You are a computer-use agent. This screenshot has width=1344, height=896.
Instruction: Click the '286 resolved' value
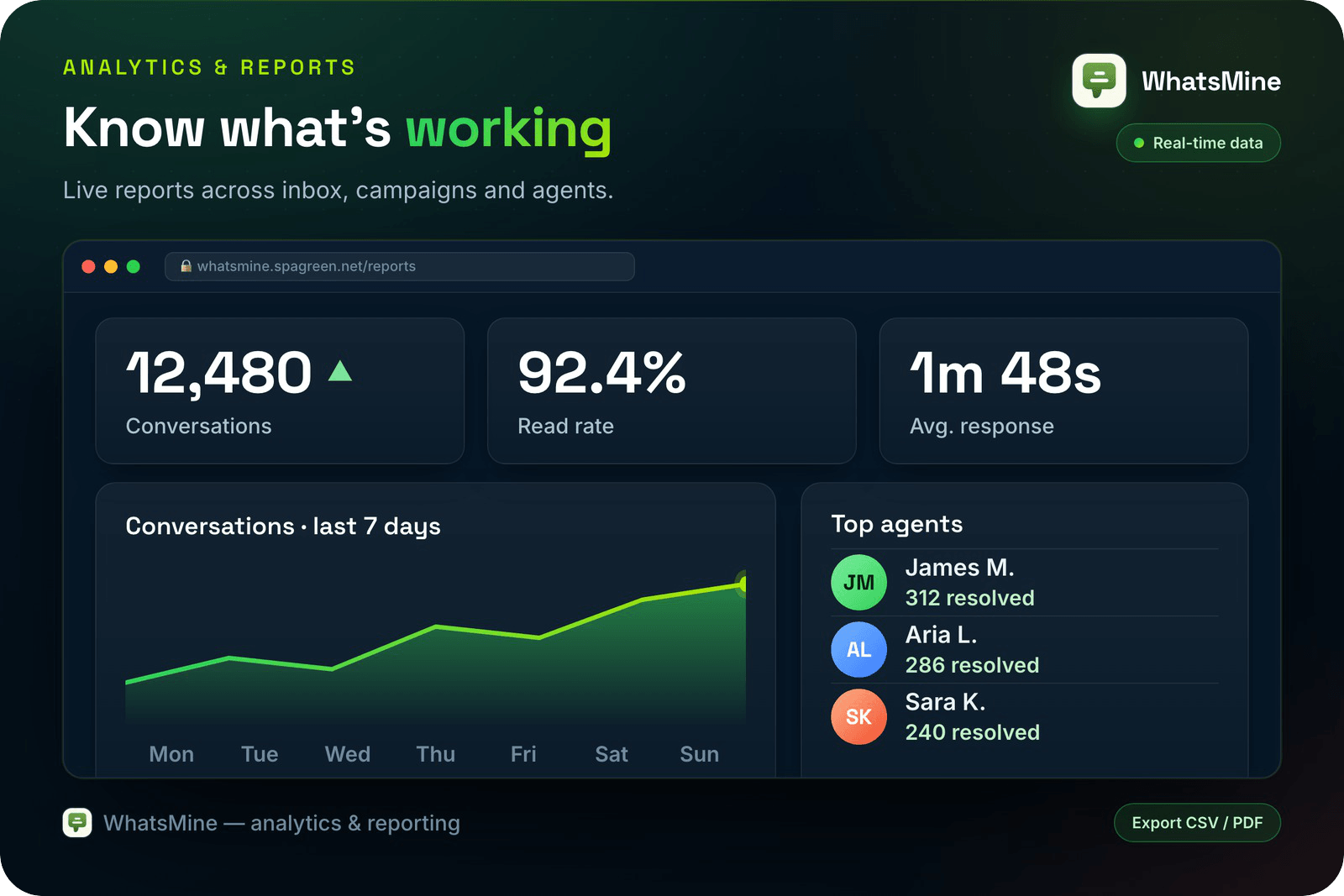click(x=972, y=665)
